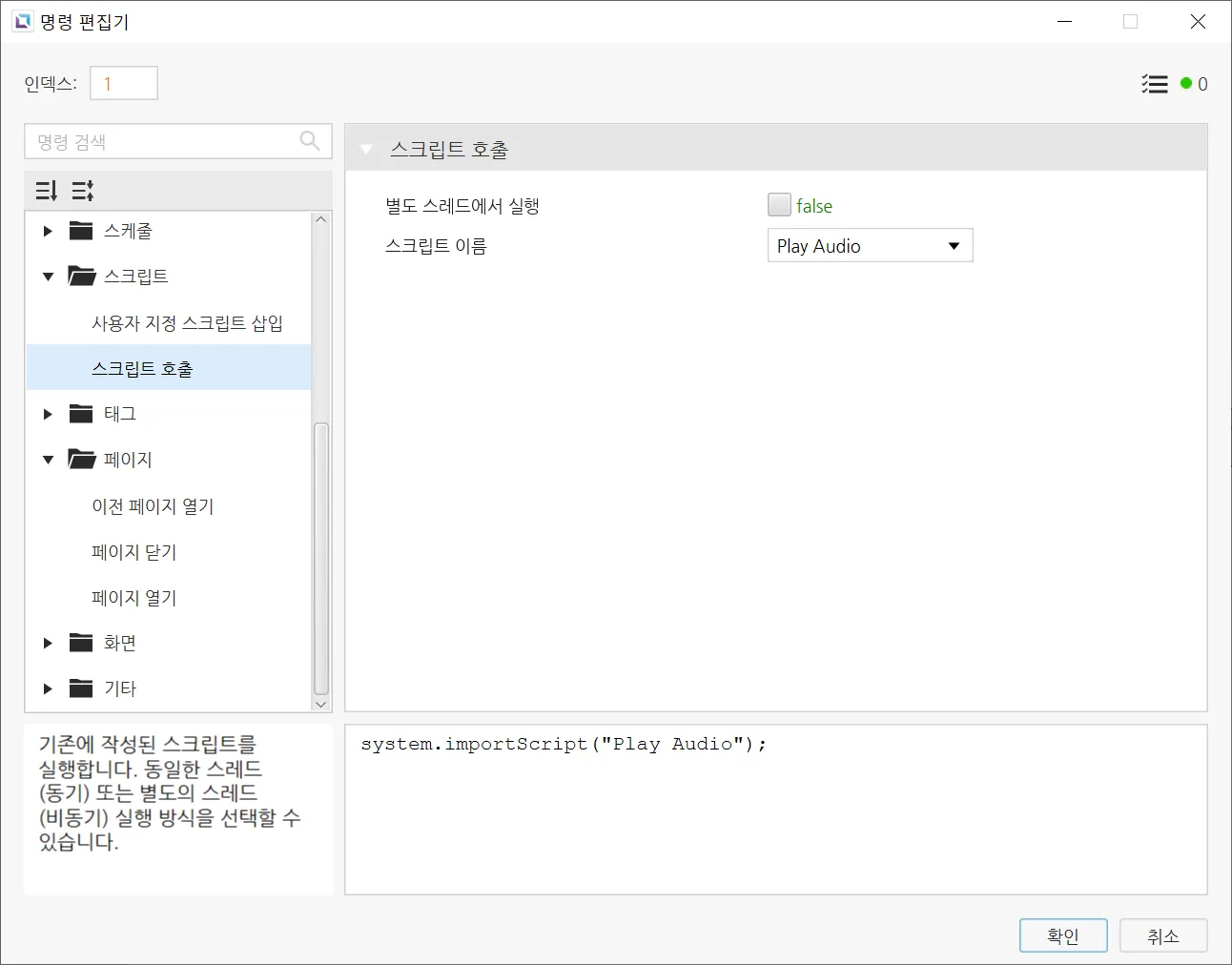Viewport: 1232px width, 965px height.
Task: Click the expand-all tree icon
Action: pos(46,191)
